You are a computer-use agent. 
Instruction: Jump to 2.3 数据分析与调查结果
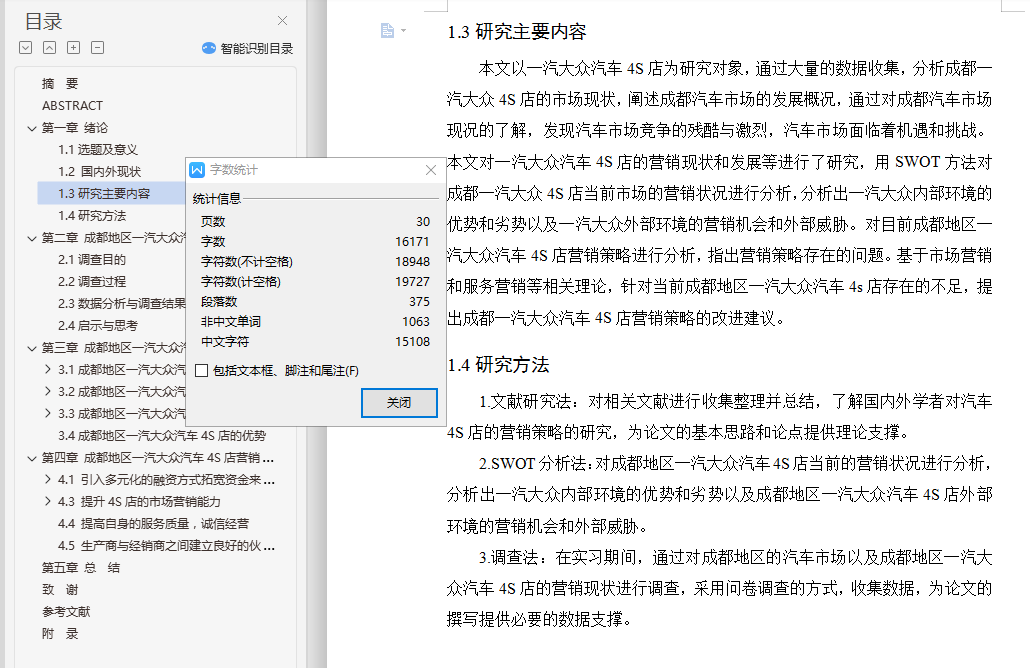[122, 303]
